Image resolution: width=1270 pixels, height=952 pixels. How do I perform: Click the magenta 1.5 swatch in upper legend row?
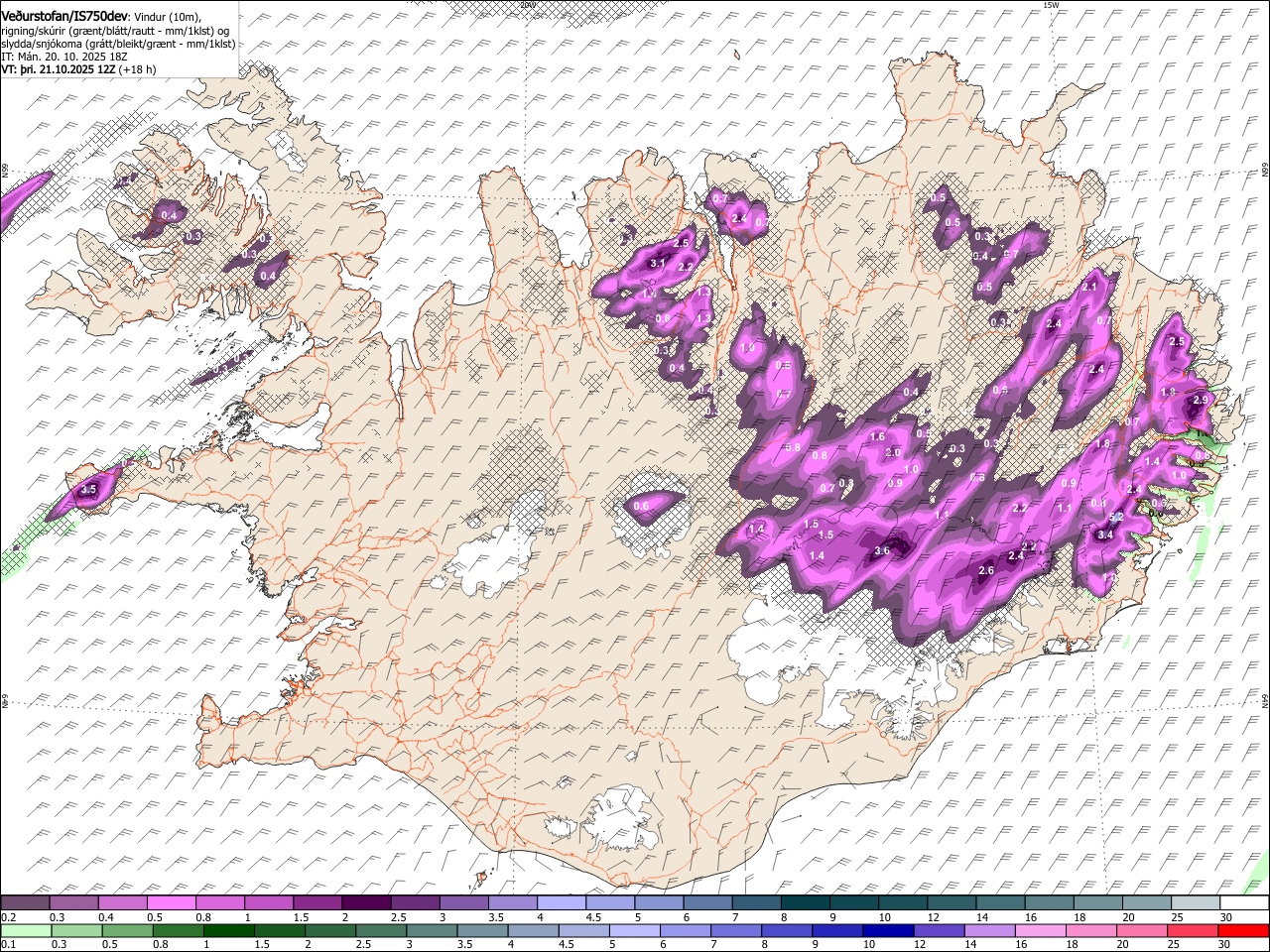point(317,903)
